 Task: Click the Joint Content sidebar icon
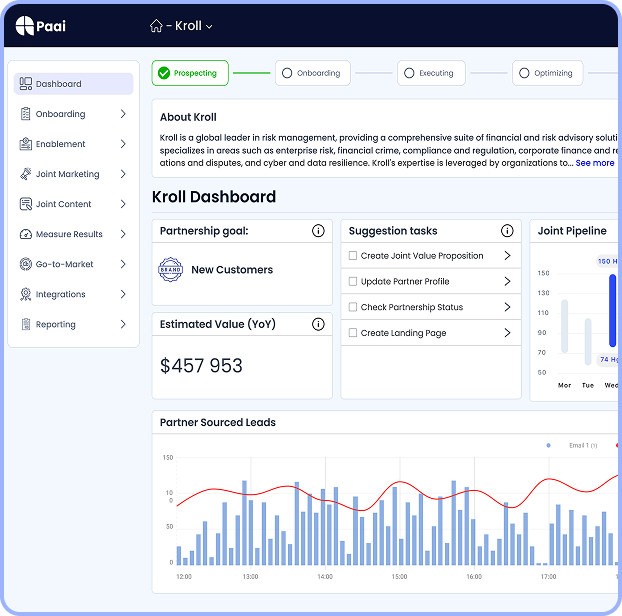coord(26,204)
